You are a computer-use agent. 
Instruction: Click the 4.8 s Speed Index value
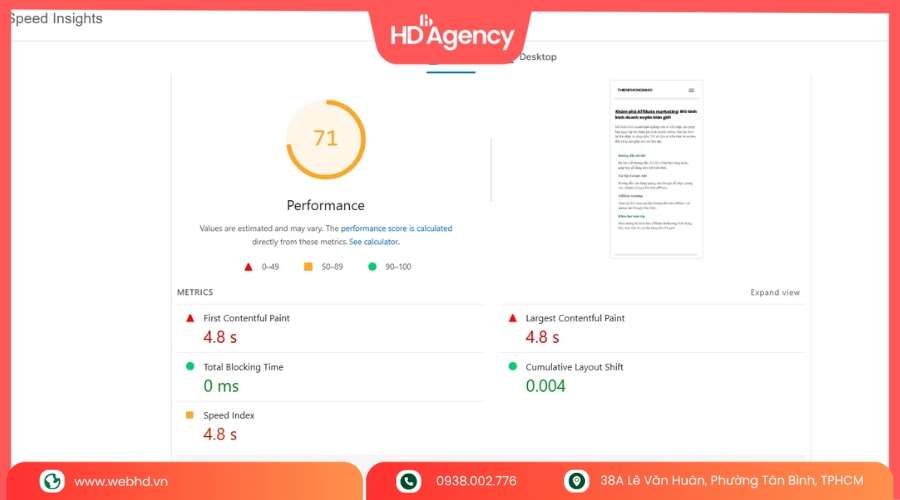[x=220, y=434]
